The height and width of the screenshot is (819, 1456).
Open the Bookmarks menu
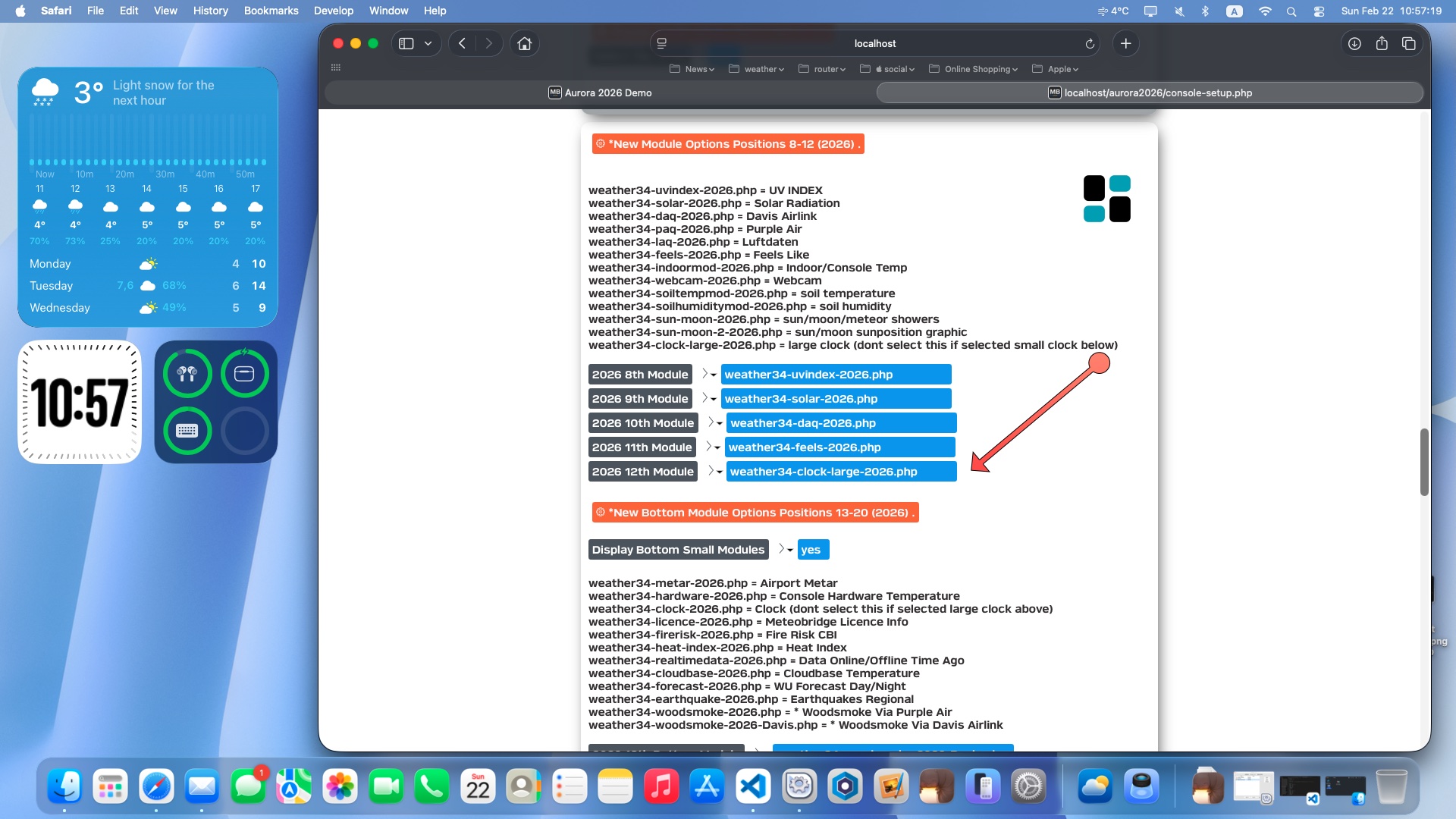coord(271,11)
